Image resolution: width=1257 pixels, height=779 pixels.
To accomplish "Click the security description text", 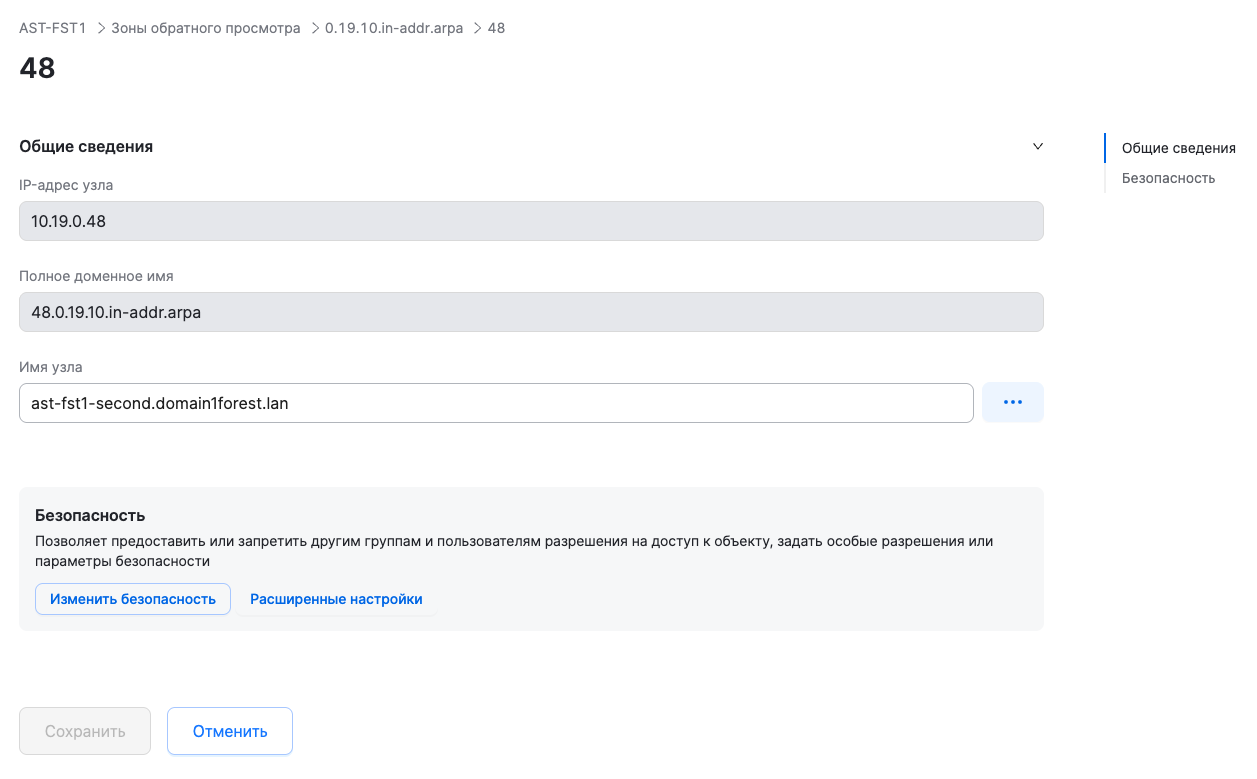I will 514,551.
